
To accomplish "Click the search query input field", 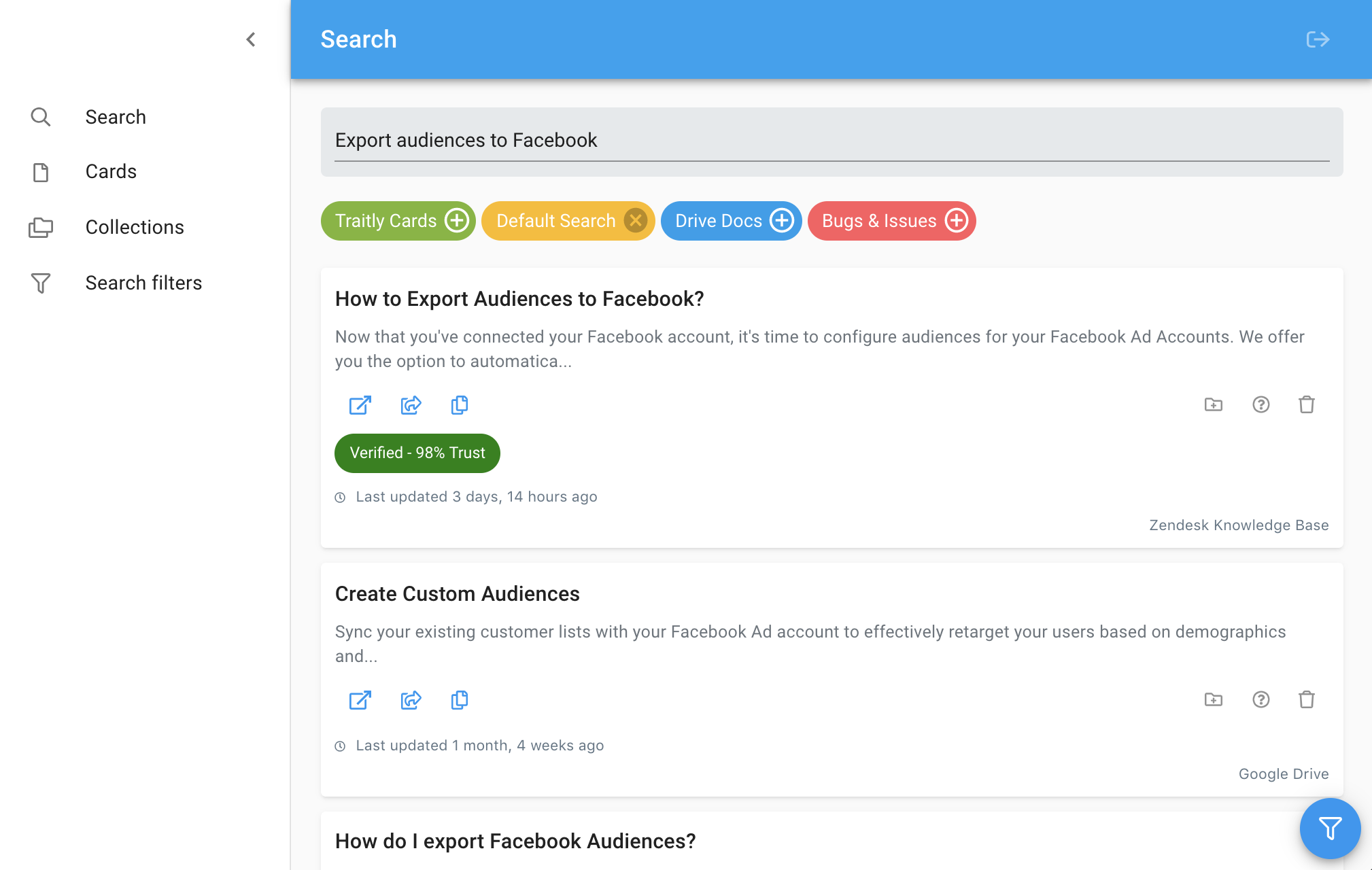I will pyautogui.click(x=831, y=141).
